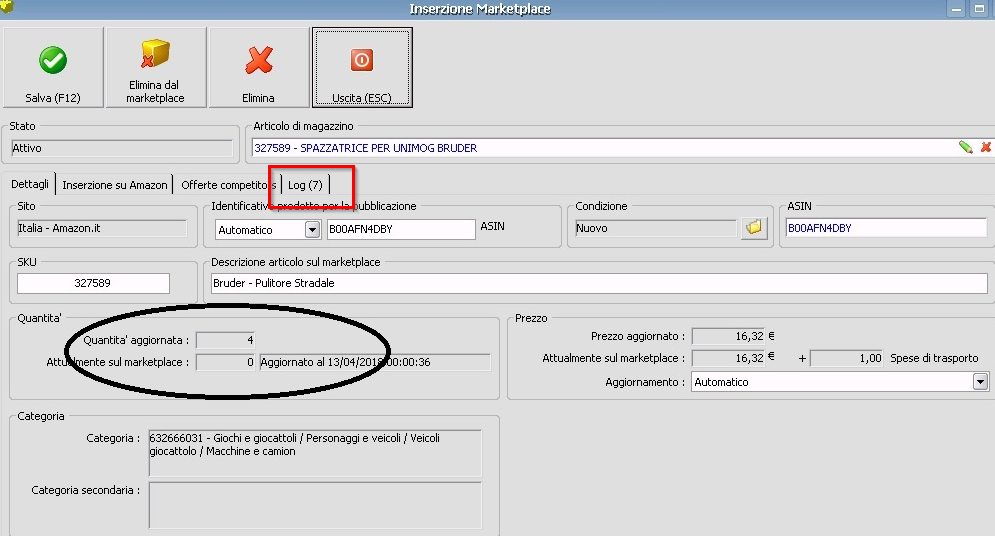The width and height of the screenshot is (995, 536).
Task: Click the Uscita (ESC) button
Action: (362, 67)
